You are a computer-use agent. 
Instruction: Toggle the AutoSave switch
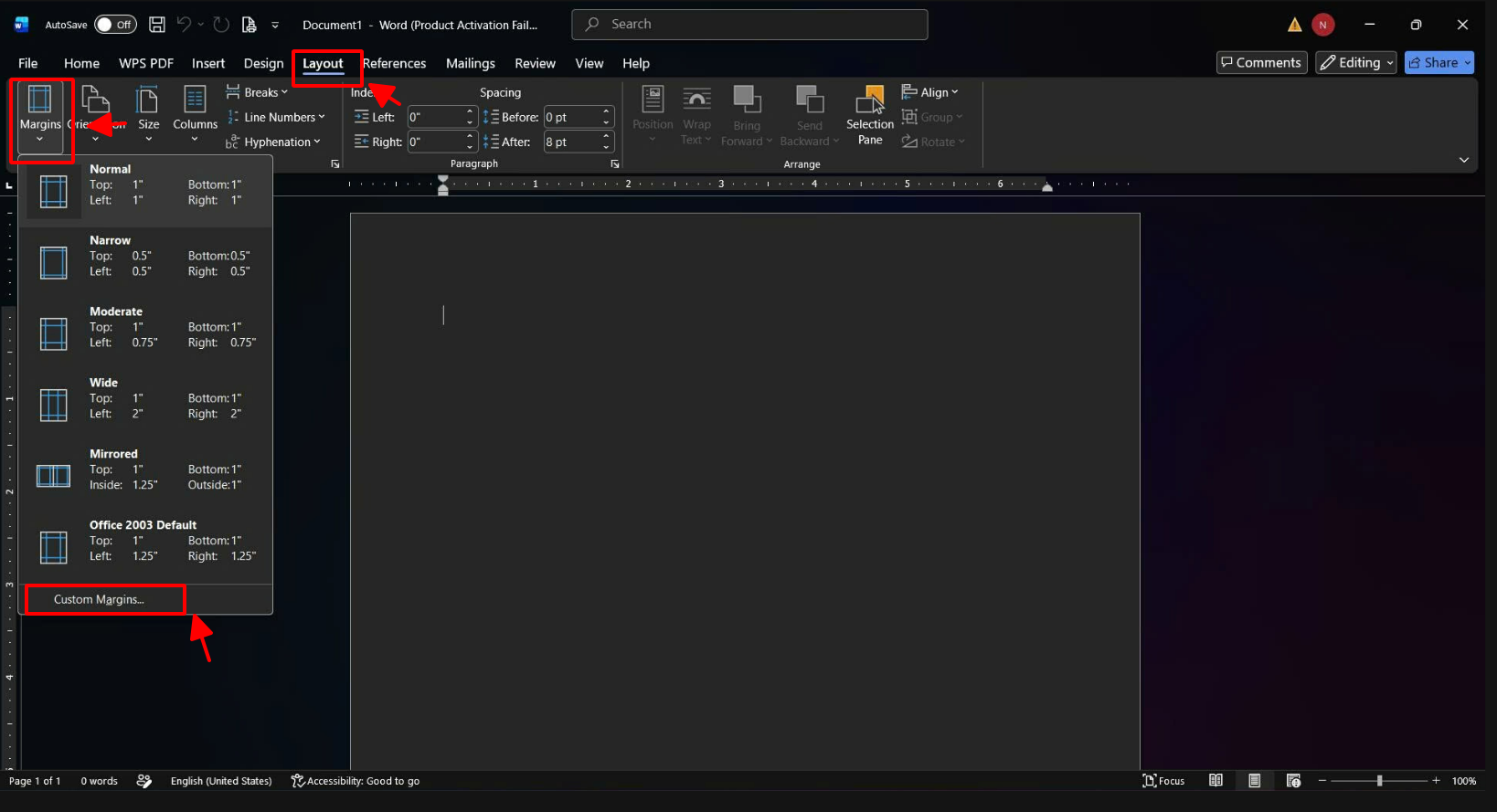(x=115, y=25)
